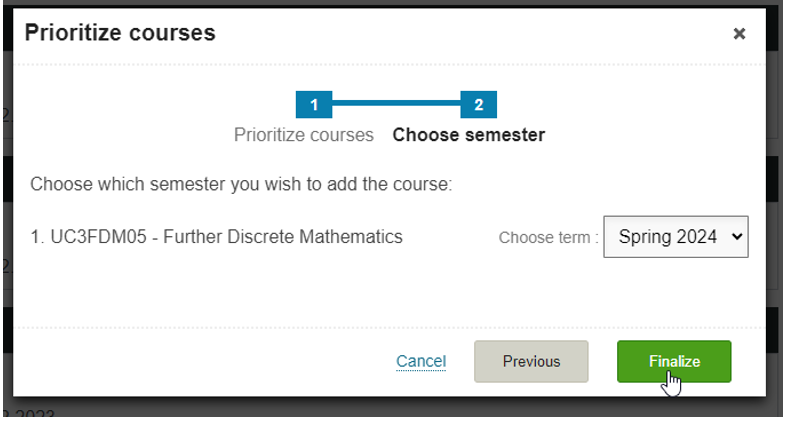Click the chevron arrow in the term selector
The width and height of the screenshot is (790, 421).
(737, 237)
